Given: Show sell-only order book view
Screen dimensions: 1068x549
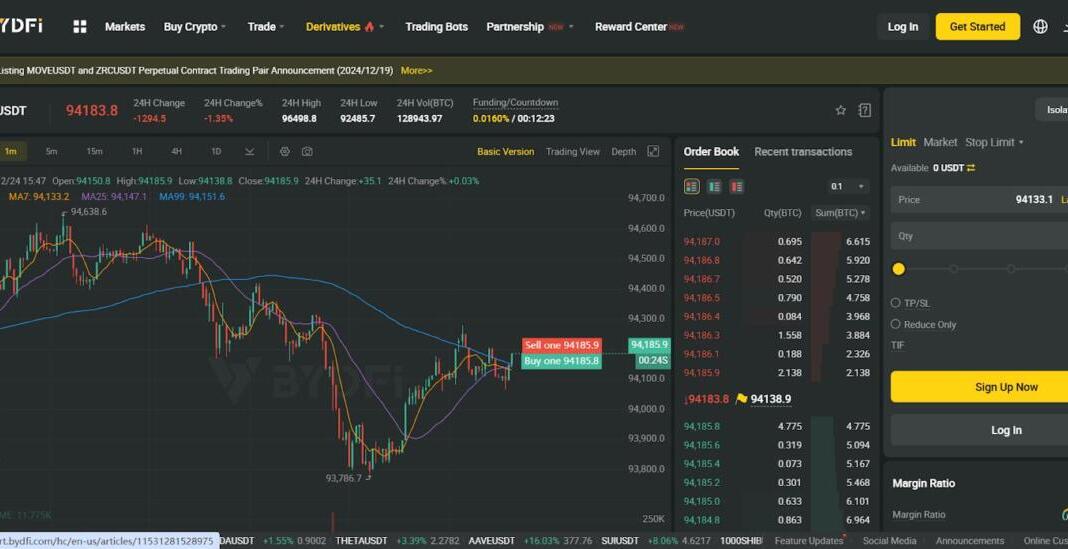Looking at the screenshot, I should [x=736, y=187].
